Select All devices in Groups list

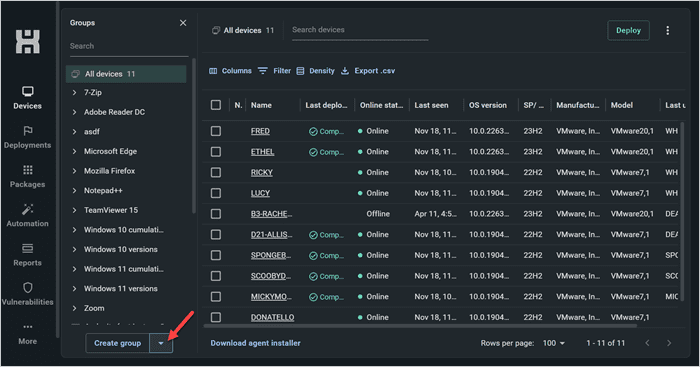pos(126,74)
